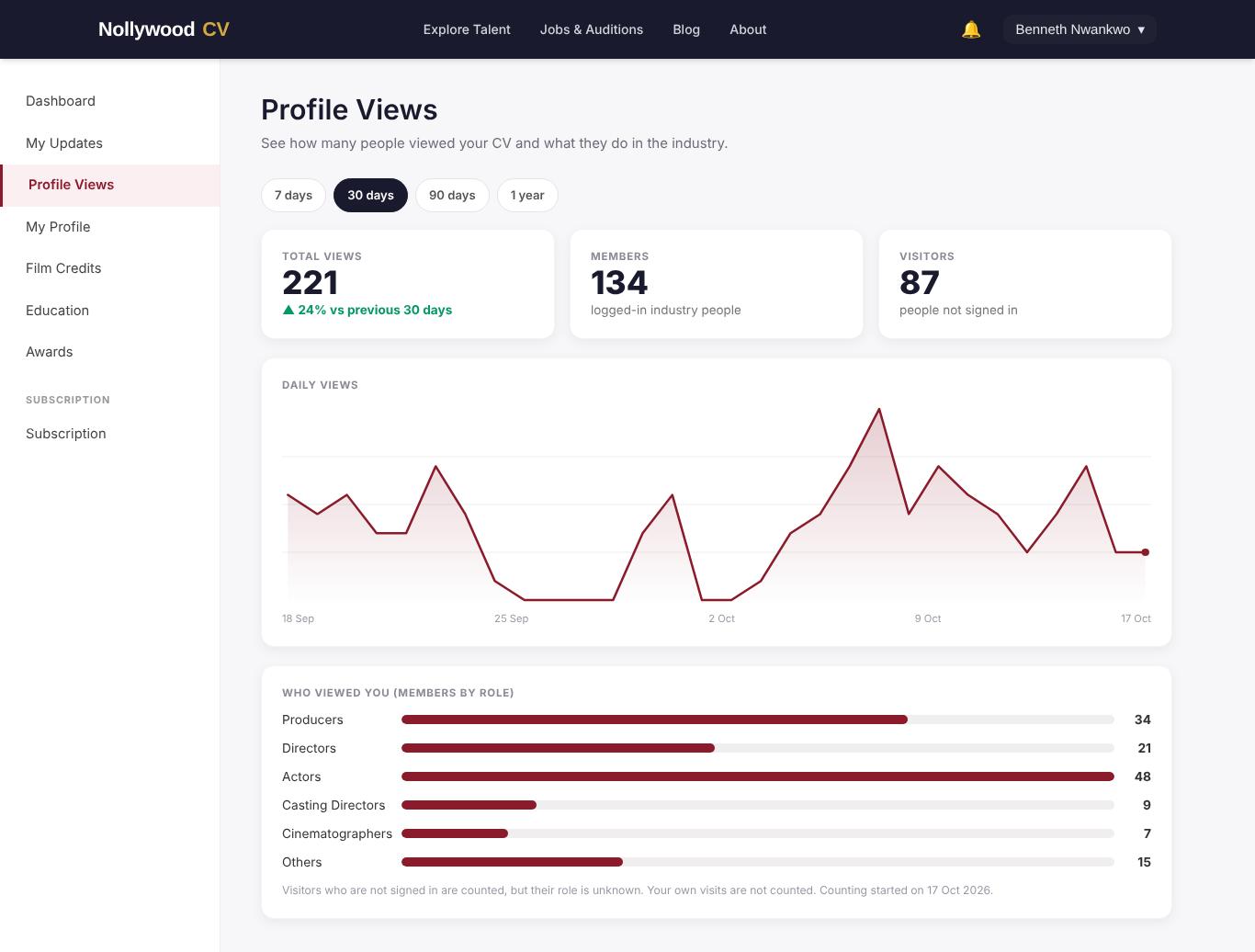
Task: Open Explore Talent in the top navigation
Action: (x=467, y=29)
